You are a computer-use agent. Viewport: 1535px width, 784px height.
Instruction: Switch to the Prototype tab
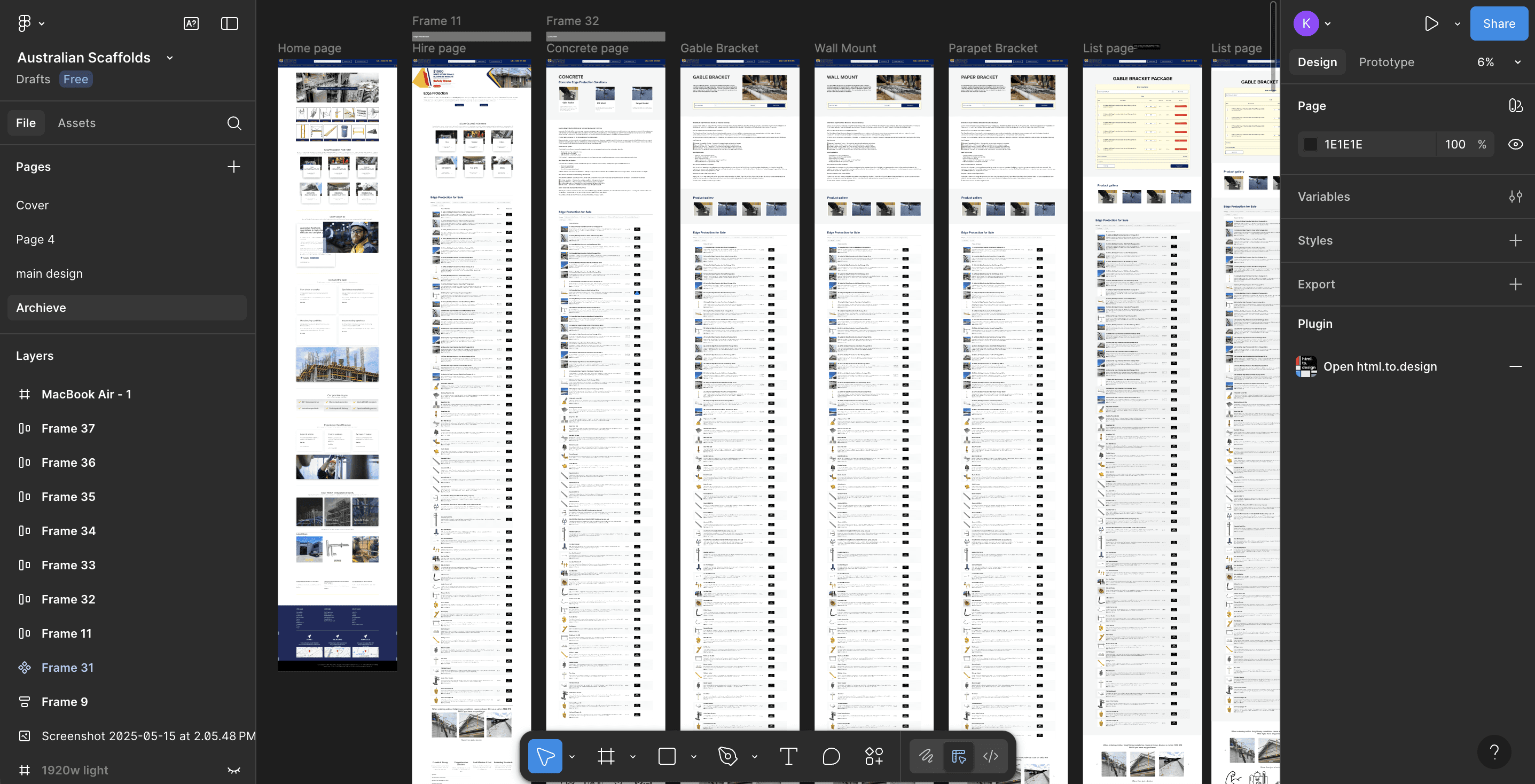point(1386,62)
